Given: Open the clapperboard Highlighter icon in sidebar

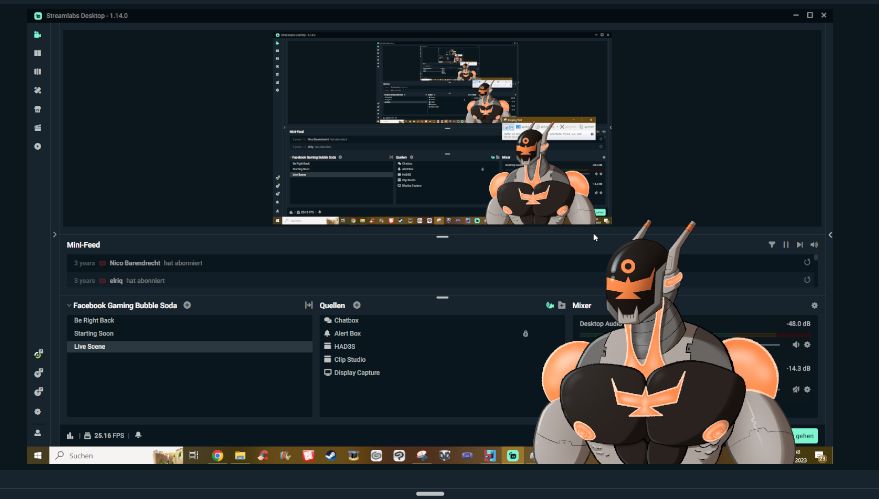Looking at the screenshot, I should 38,128.
